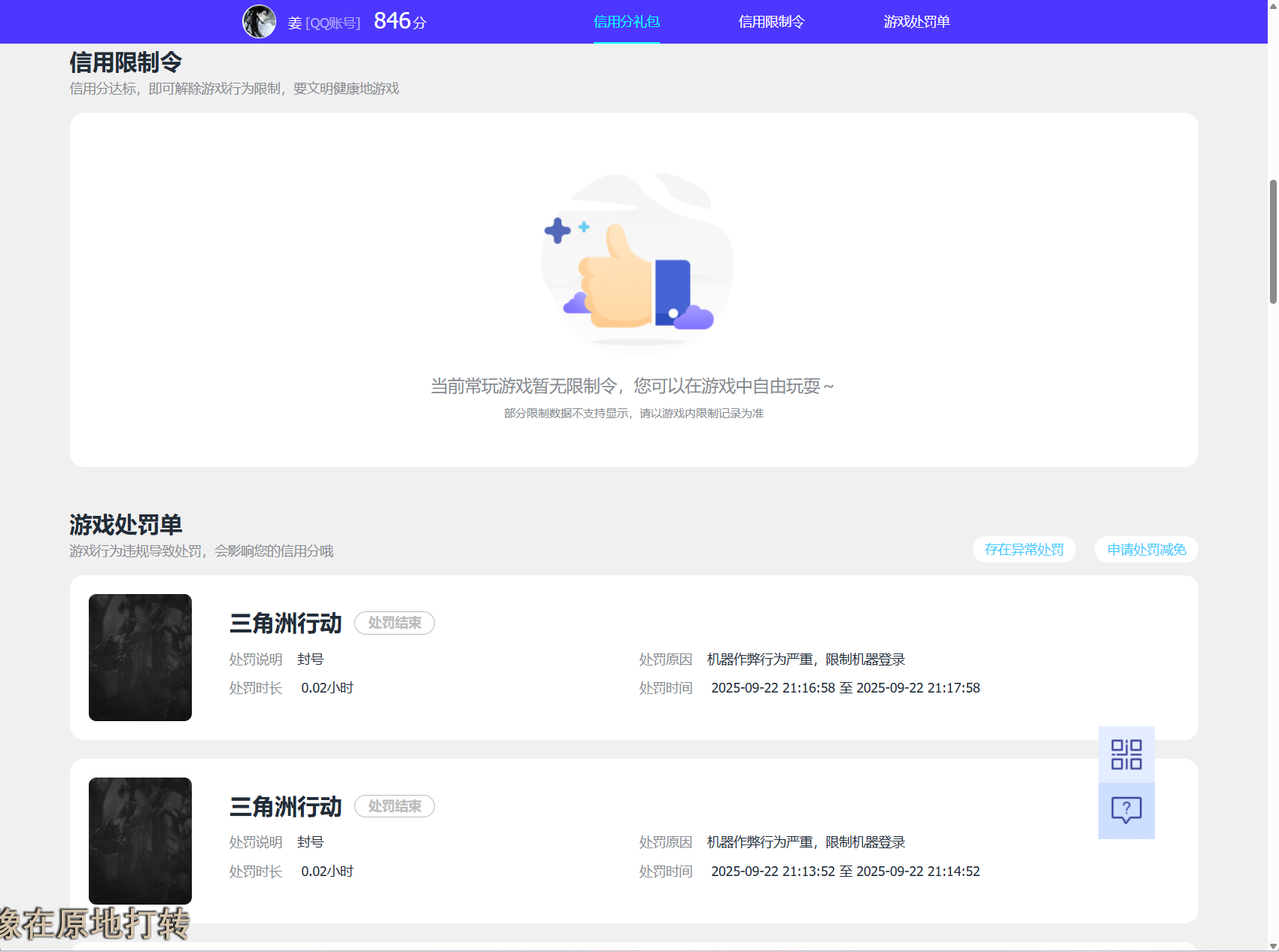Click the 存在异常处罚 button

pos(1024,550)
